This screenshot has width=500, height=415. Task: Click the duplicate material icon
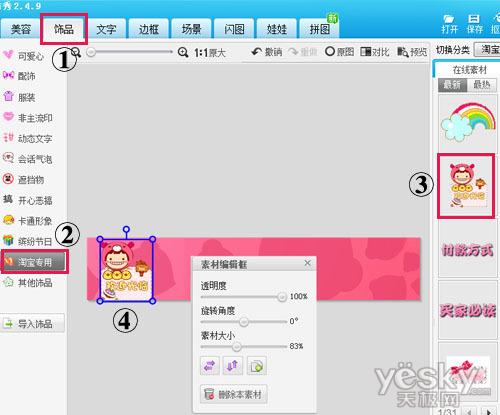257,366
